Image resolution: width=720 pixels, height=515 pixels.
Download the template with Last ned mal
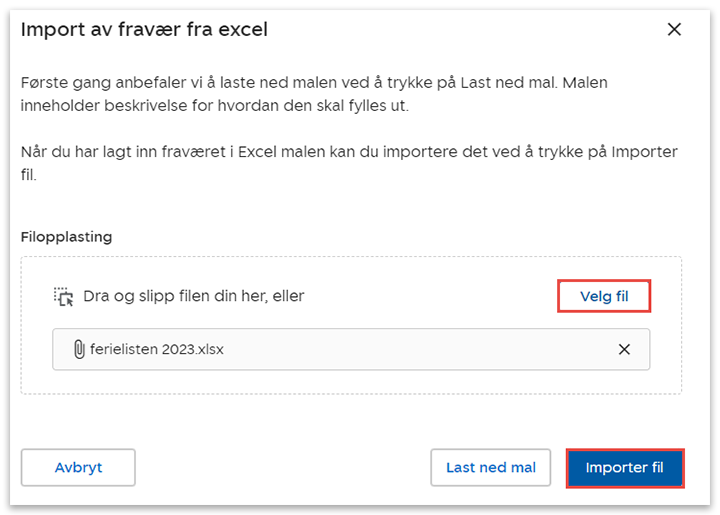point(490,467)
